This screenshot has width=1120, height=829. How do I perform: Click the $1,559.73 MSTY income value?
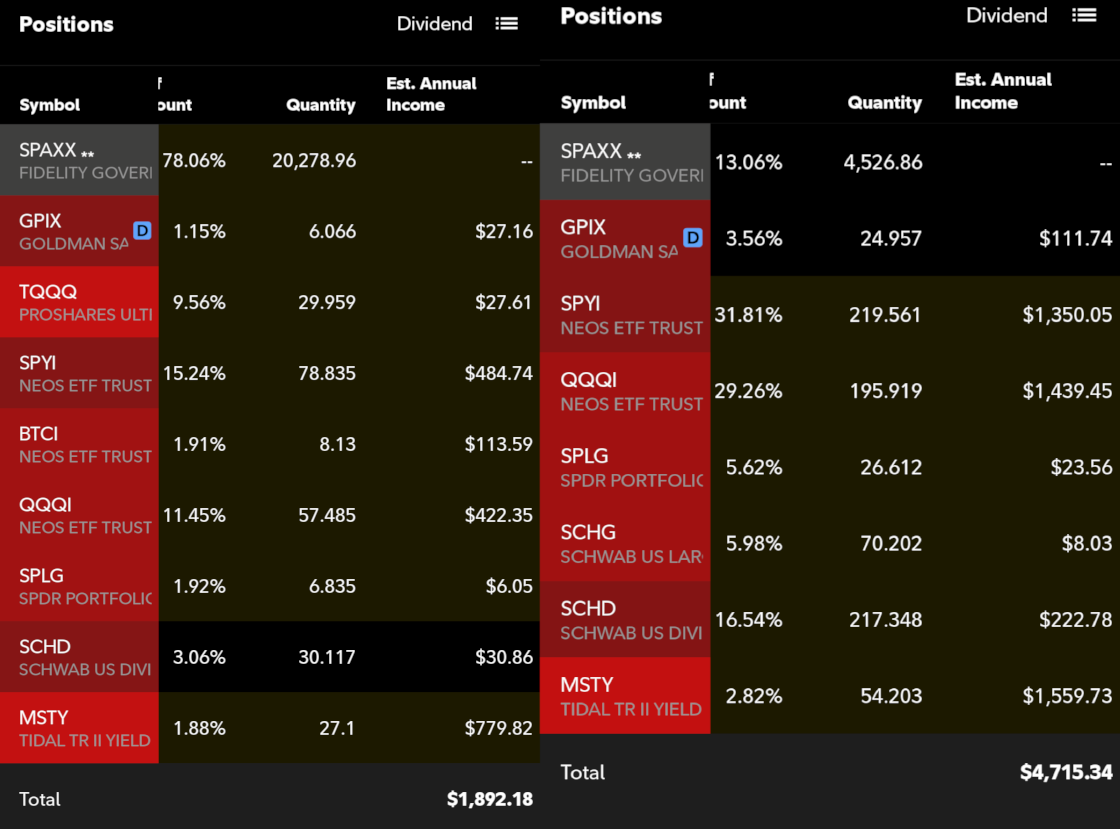pyautogui.click(x=1067, y=696)
